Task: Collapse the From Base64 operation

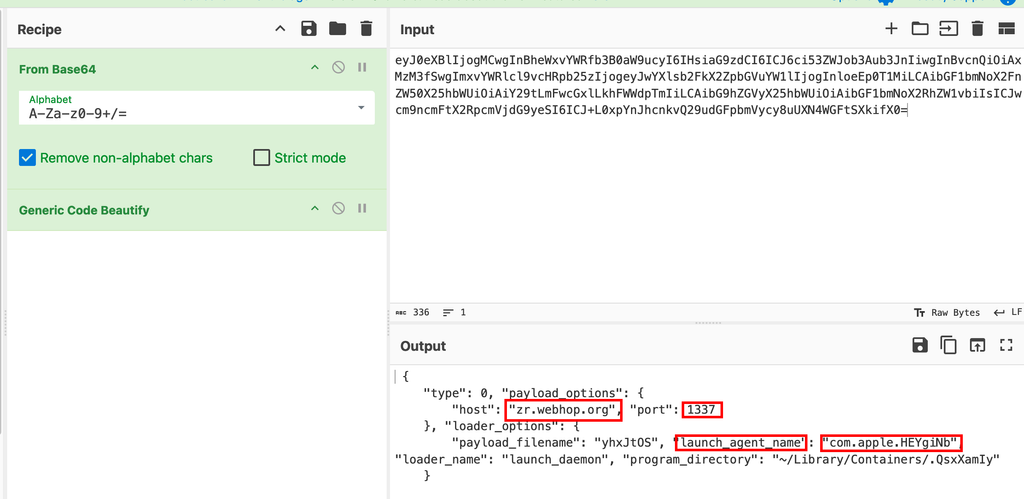Action: (x=314, y=68)
